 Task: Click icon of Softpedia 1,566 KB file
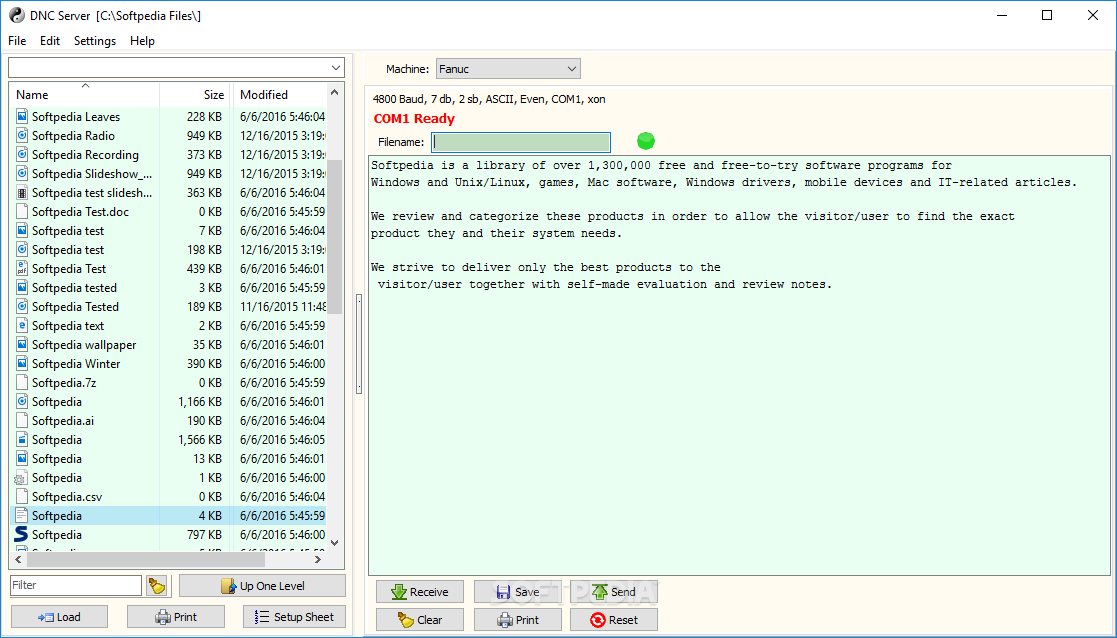coord(21,439)
